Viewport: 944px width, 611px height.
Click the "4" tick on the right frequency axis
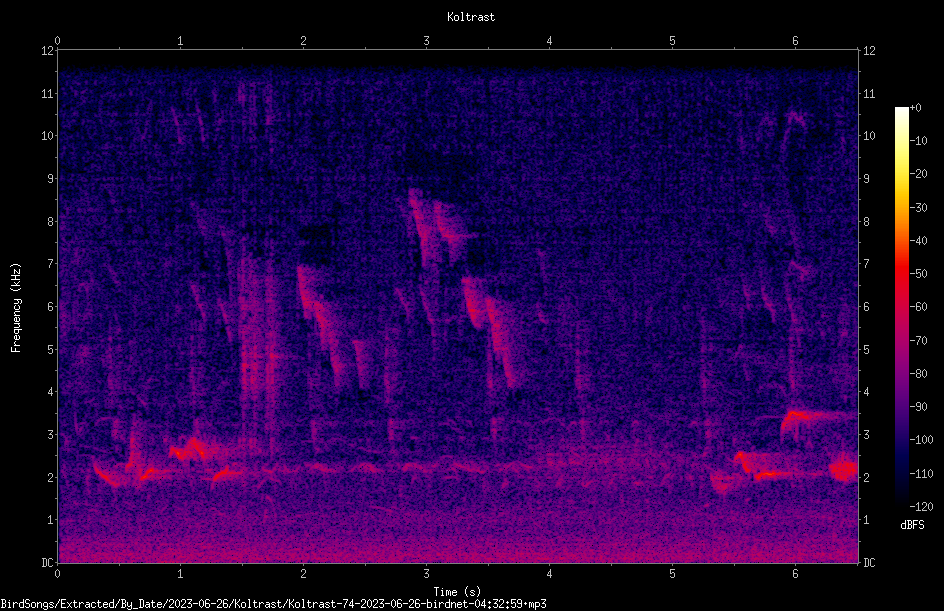click(866, 392)
